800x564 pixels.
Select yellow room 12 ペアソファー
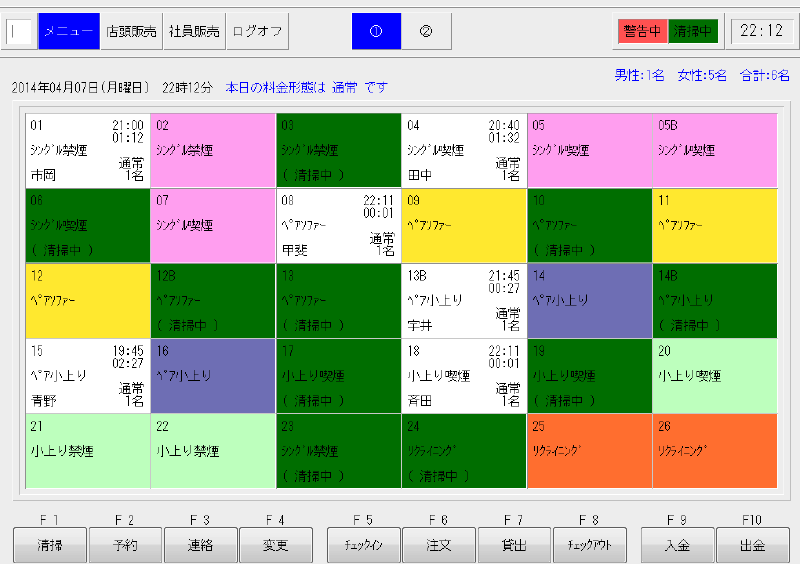click(x=88, y=301)
